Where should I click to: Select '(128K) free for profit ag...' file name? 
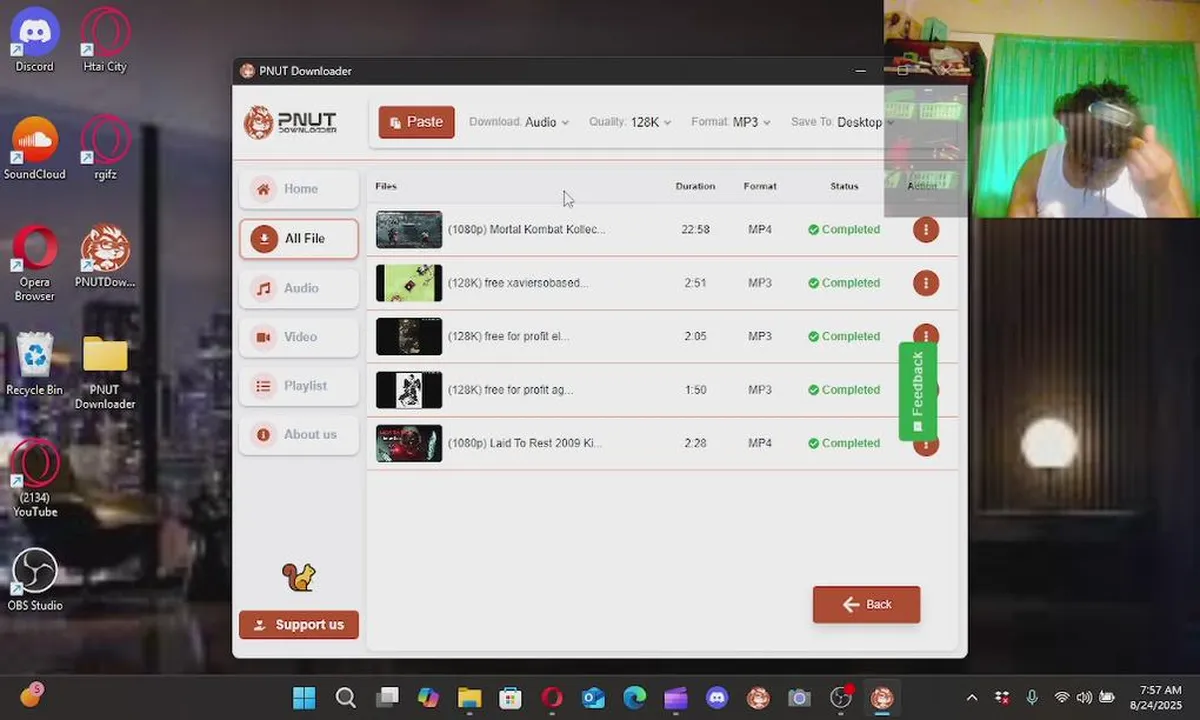pos(510,390)
